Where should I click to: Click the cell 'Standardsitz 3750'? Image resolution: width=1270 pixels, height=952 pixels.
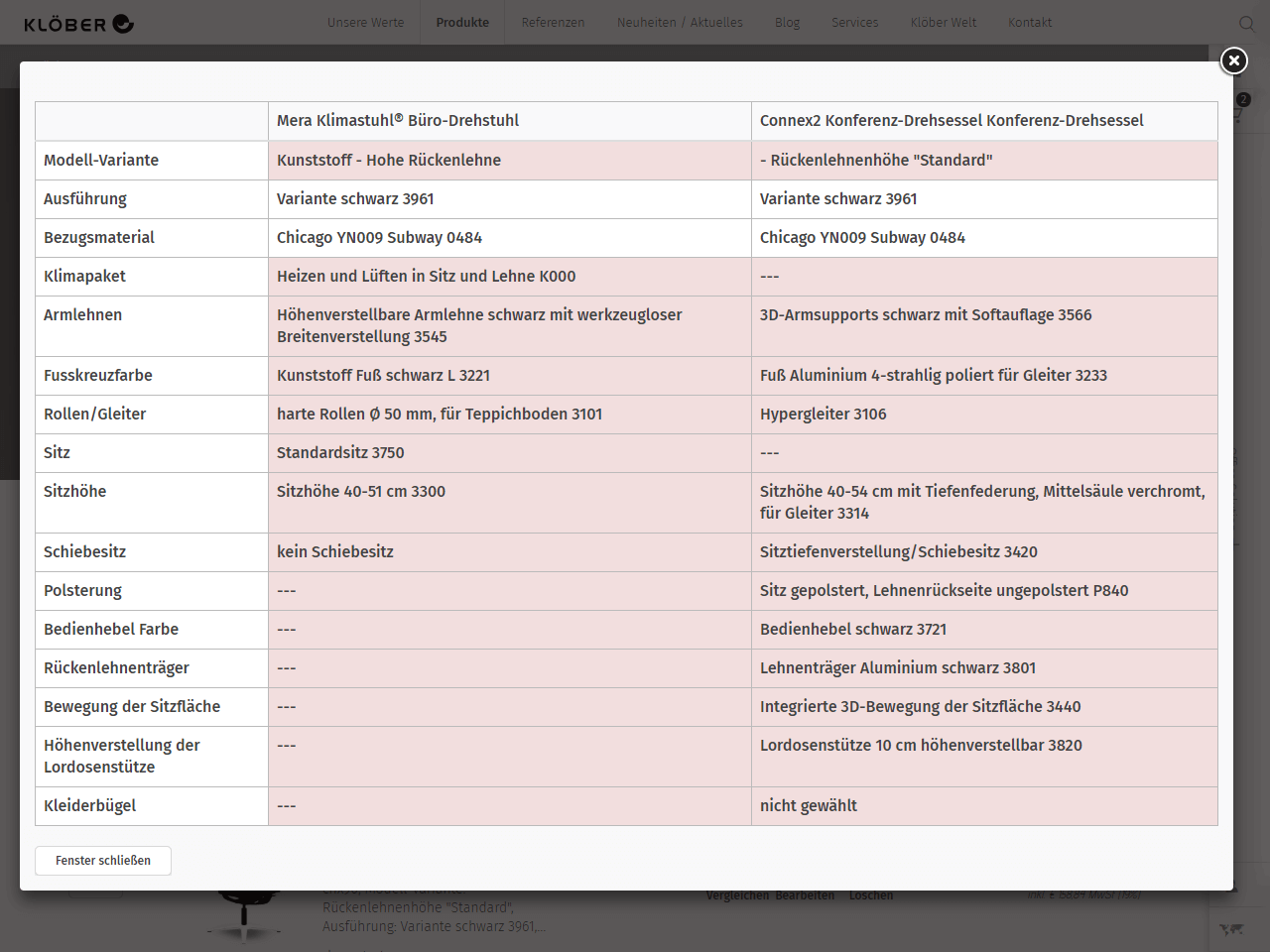coord(510,453)
